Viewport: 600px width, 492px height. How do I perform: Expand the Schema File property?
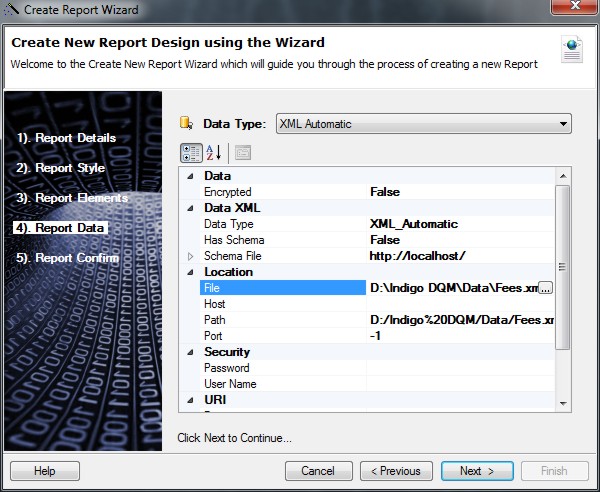click(x=191, y=256)
